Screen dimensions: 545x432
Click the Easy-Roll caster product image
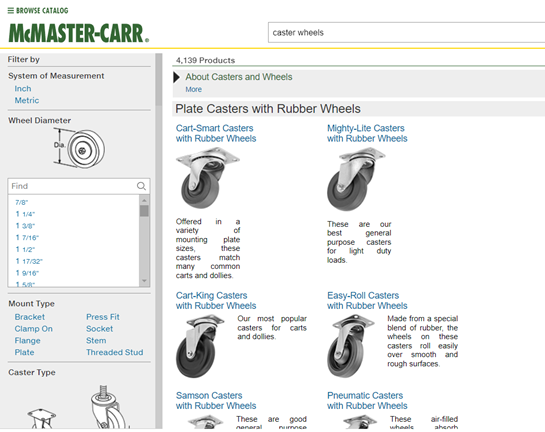351,346
